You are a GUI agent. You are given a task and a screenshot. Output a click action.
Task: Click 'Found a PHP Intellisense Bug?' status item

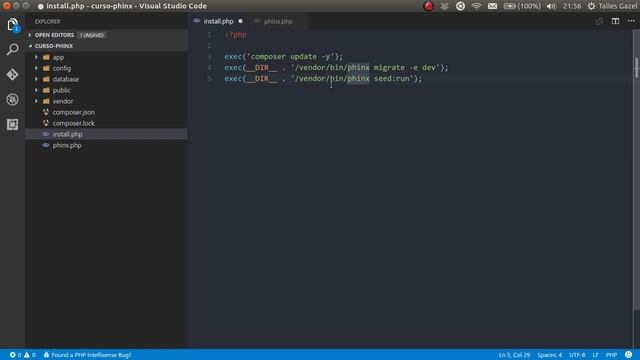tap(87, 355)
